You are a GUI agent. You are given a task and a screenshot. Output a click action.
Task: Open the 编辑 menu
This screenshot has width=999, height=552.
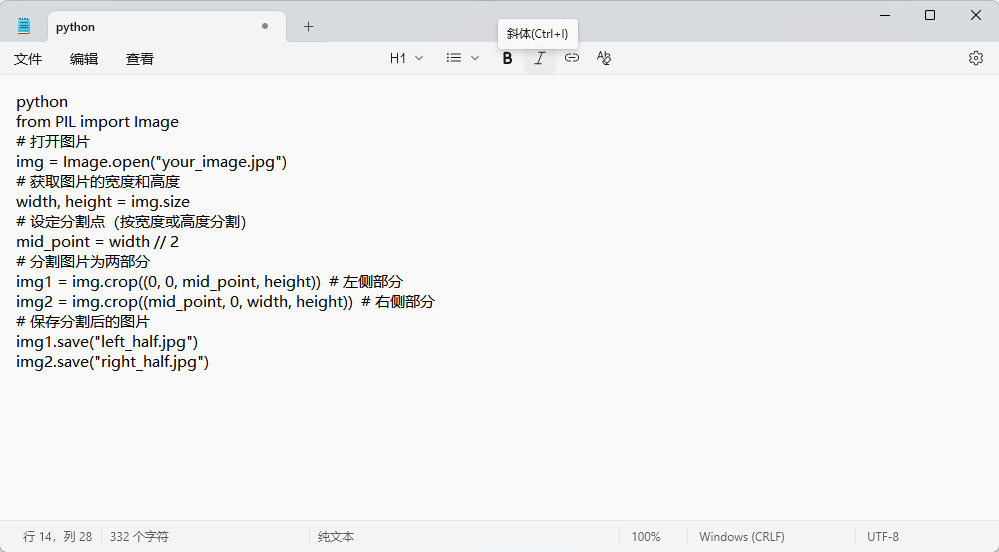pos(84,59)
